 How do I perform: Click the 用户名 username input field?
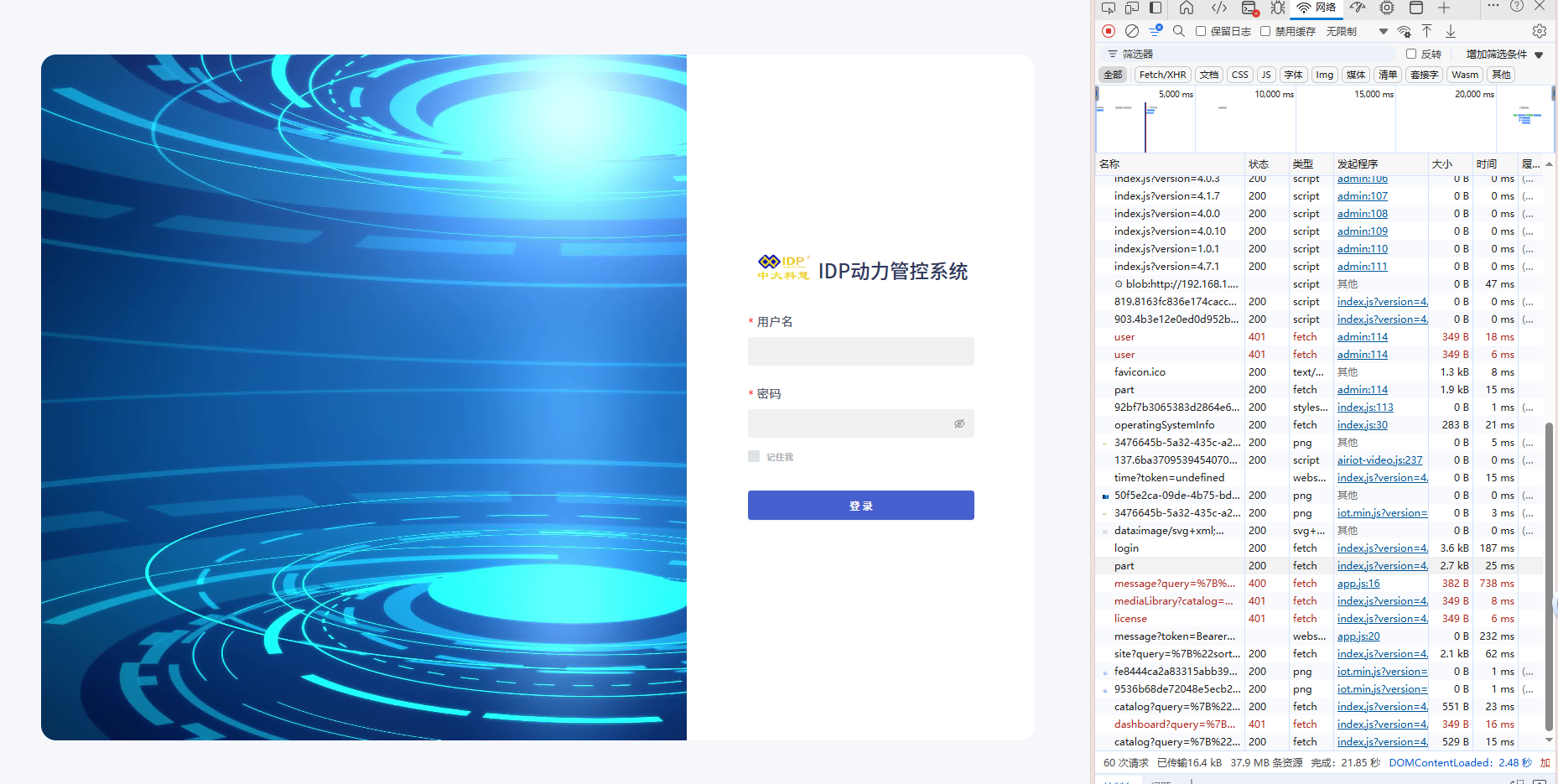(x=860, y=351)
